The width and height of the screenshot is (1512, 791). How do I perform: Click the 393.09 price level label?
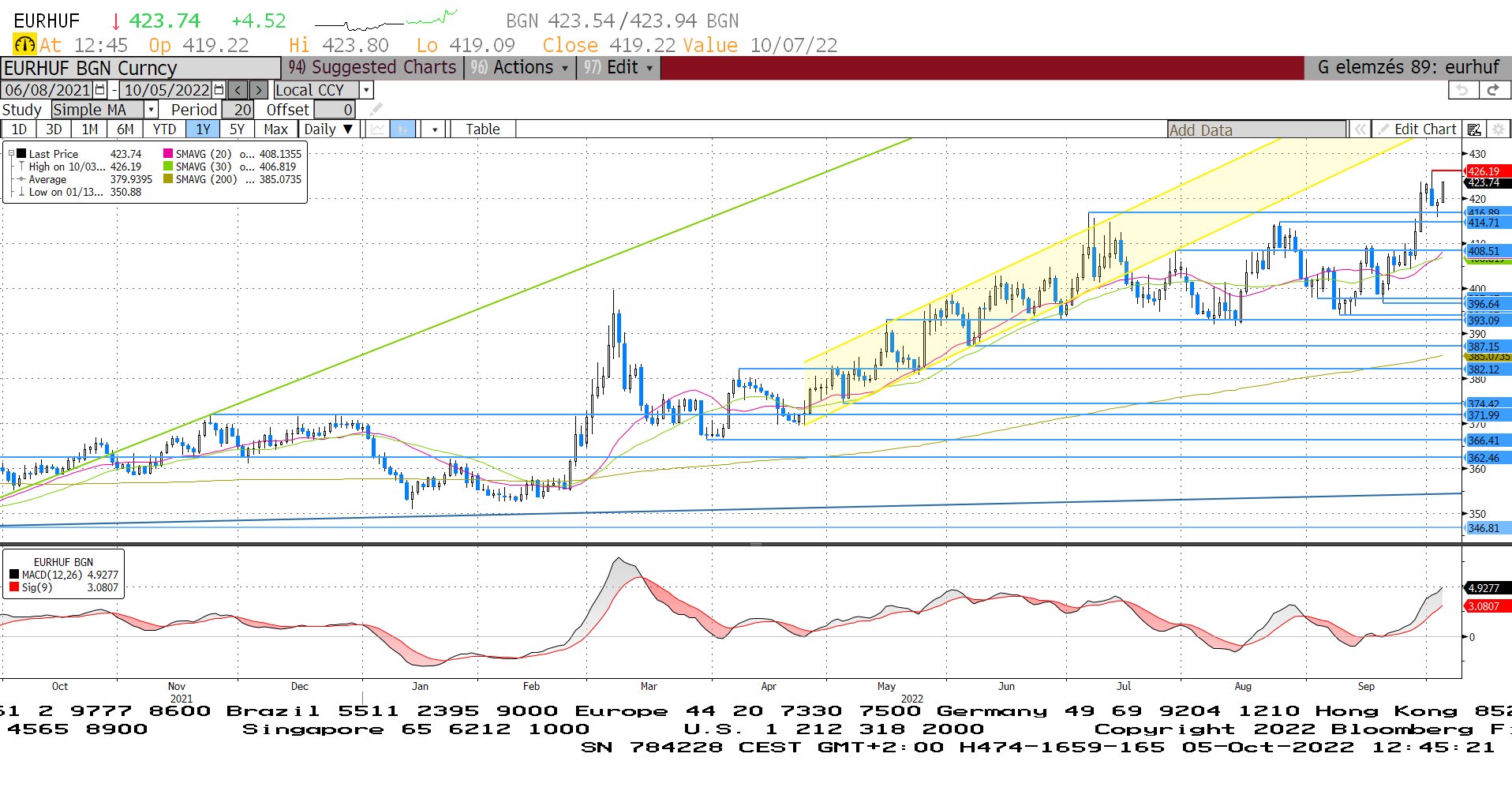(x=1488, y=321)
